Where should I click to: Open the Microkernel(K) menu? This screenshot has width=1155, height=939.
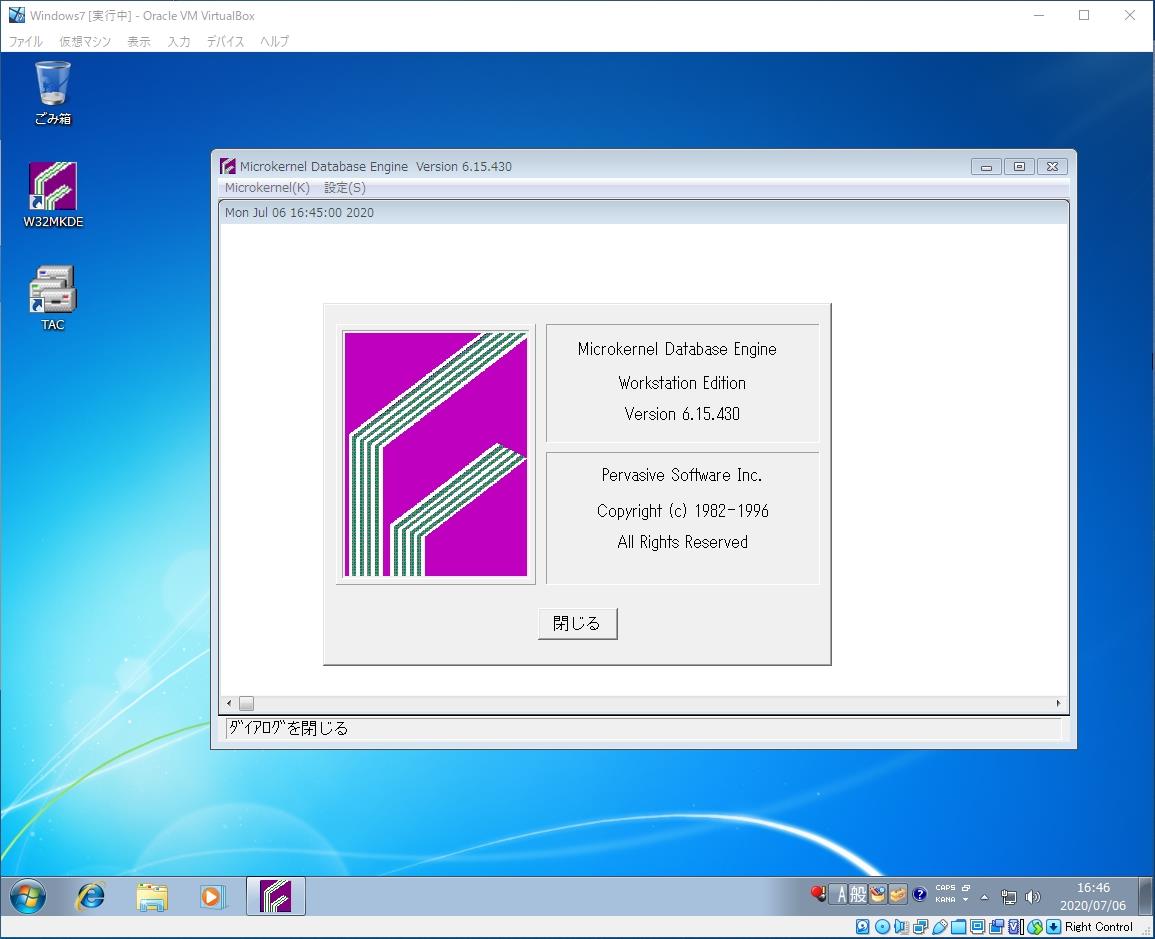click(267, 188)
